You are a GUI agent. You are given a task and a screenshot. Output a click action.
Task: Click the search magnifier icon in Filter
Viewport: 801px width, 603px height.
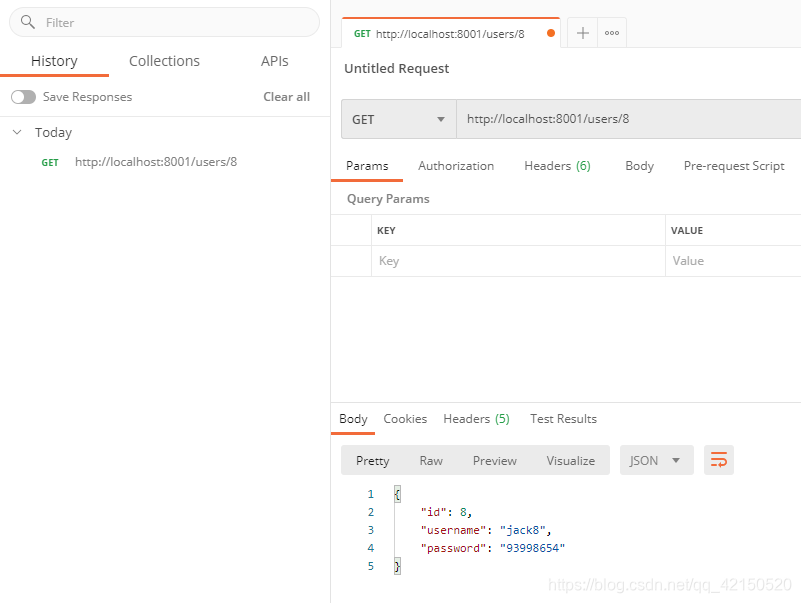click(28, 22)
